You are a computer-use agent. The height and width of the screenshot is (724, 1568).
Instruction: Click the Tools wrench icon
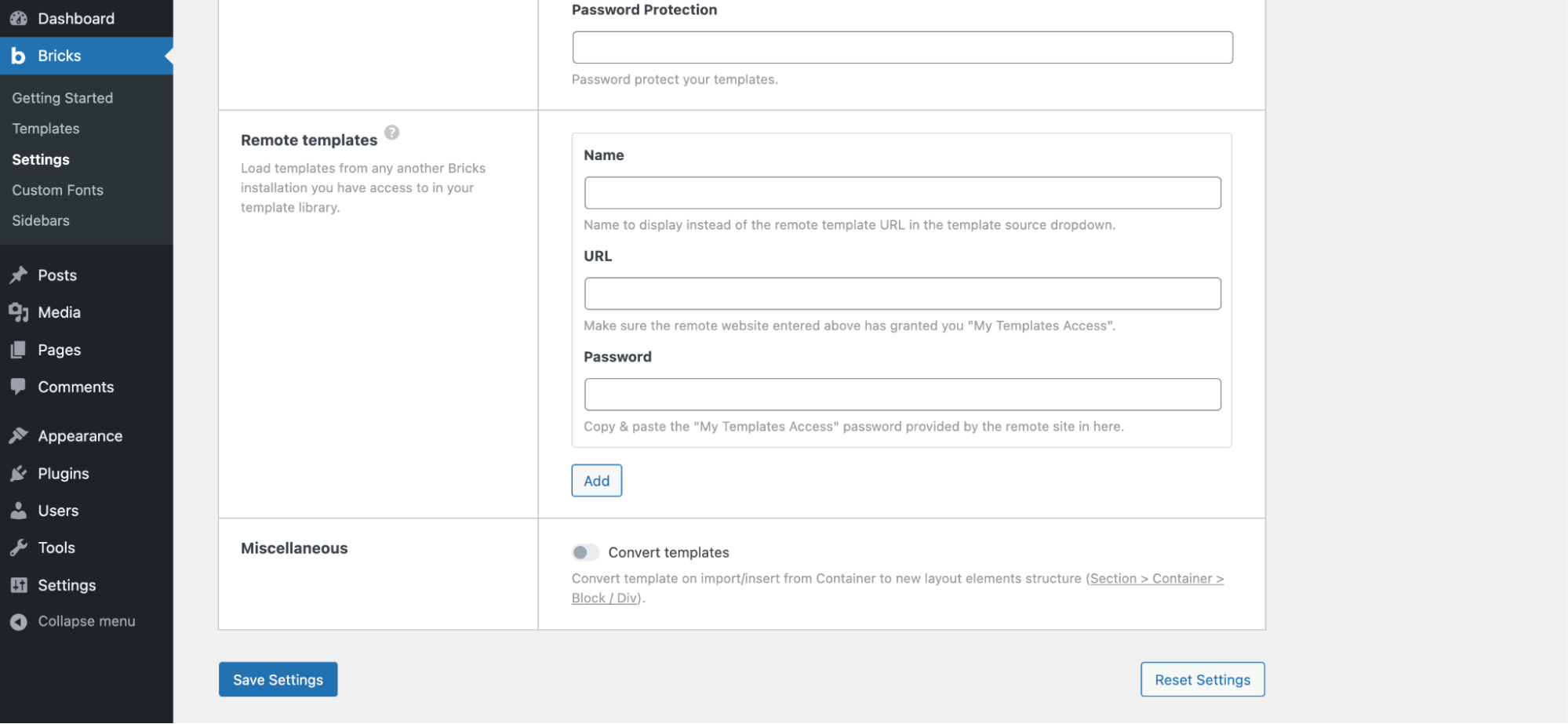pyautogui.click(x=19, y=548)
